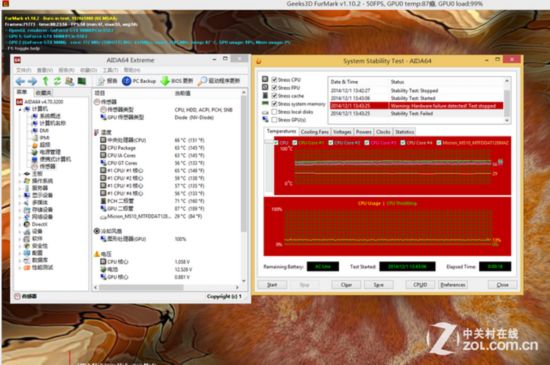The width and height of the screenshot is (550, 365).
Task: Expand the 操作系统 tree node
Action: [x=20, y=181]
